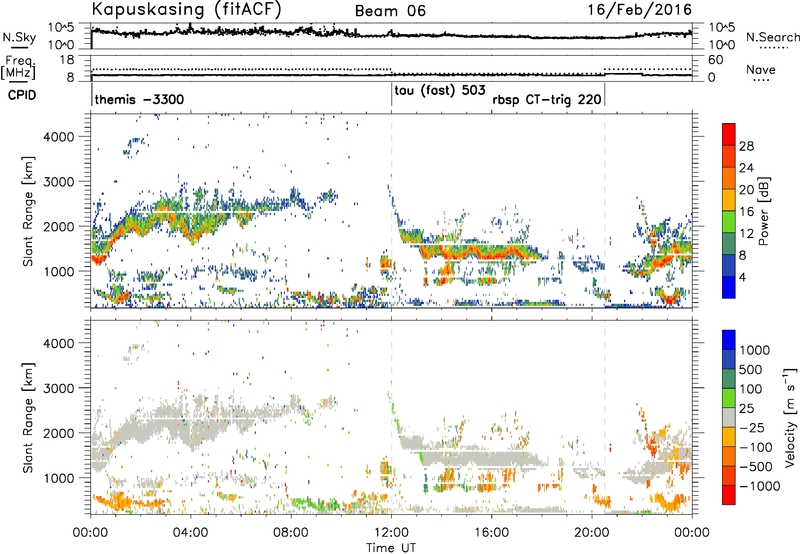Screen dimensions: 800x554
Task: Click the CPID row label
Action: coord(22,95)
